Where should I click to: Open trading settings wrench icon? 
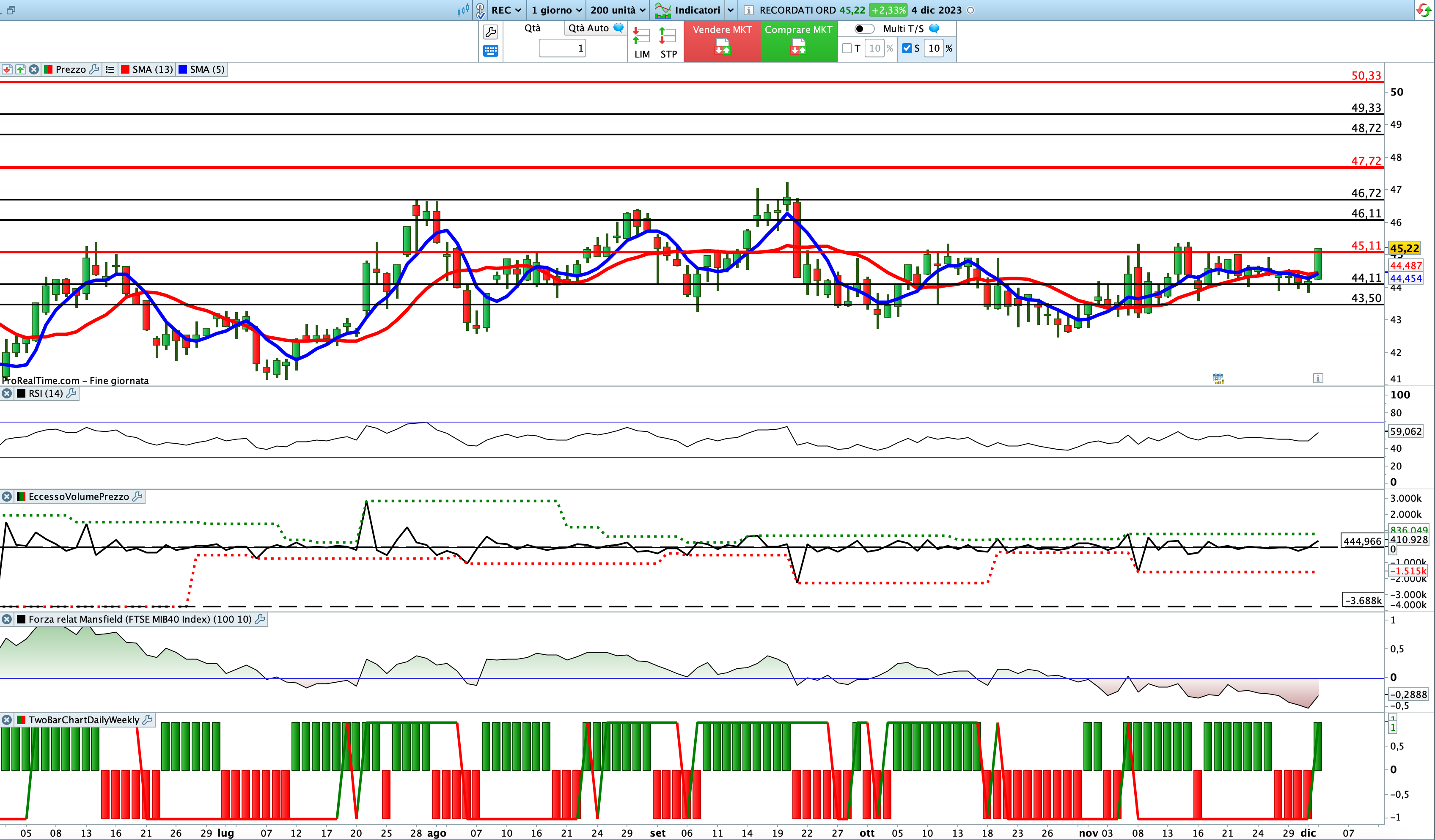click(490, 32)
